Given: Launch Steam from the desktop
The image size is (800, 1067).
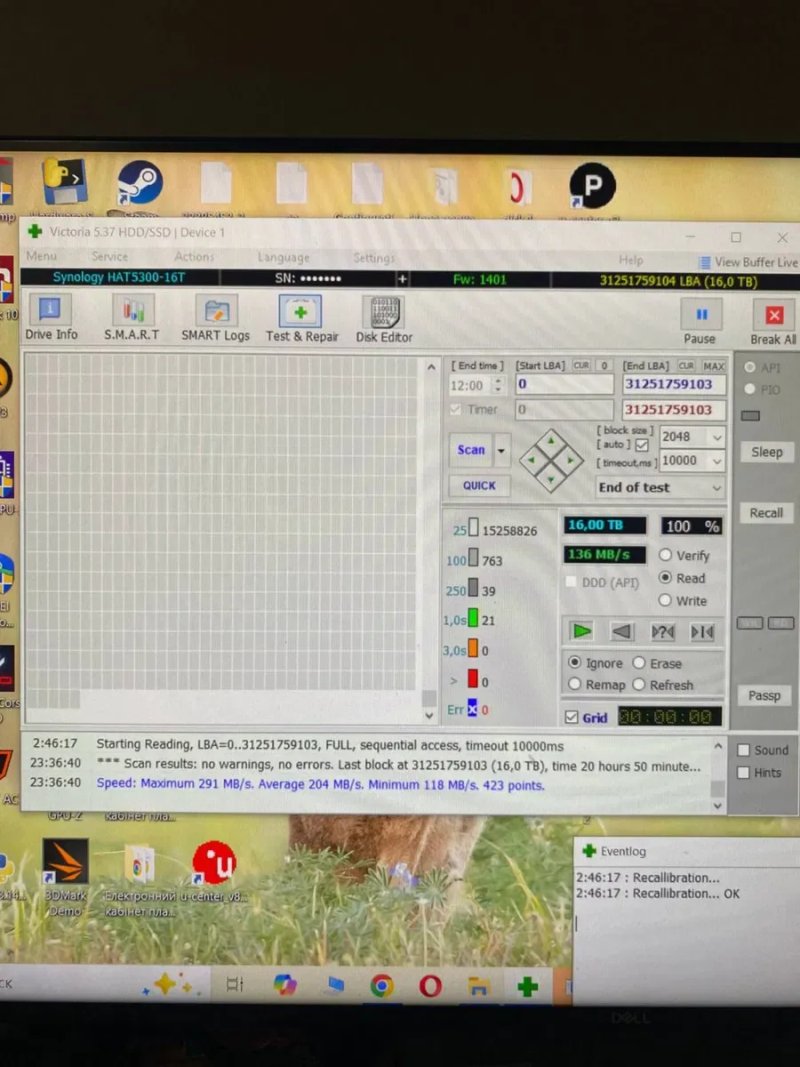Looking at the screenshot, I should (139, 184).
